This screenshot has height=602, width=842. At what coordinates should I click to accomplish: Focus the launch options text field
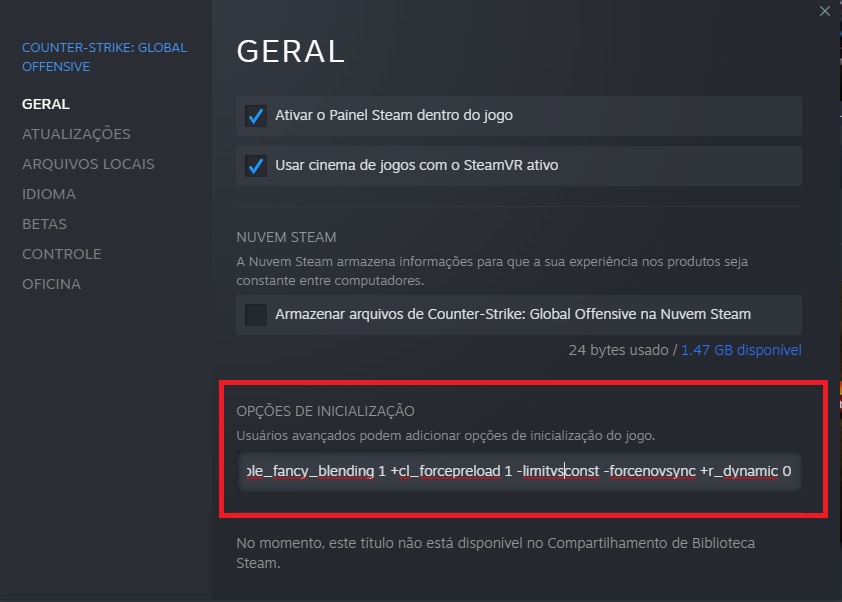(519, 470)
